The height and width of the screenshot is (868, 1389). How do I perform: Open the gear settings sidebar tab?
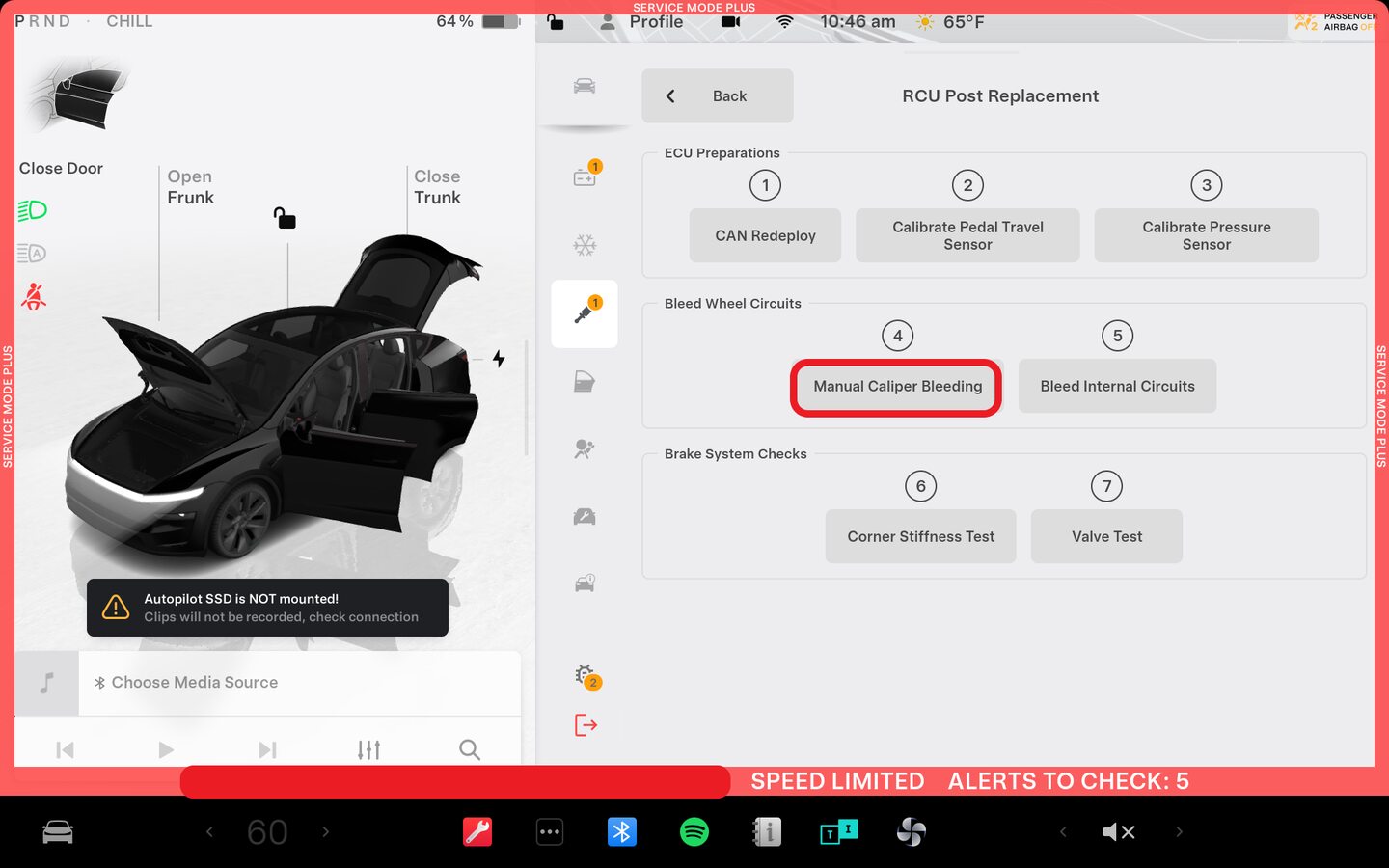(585, 675)
